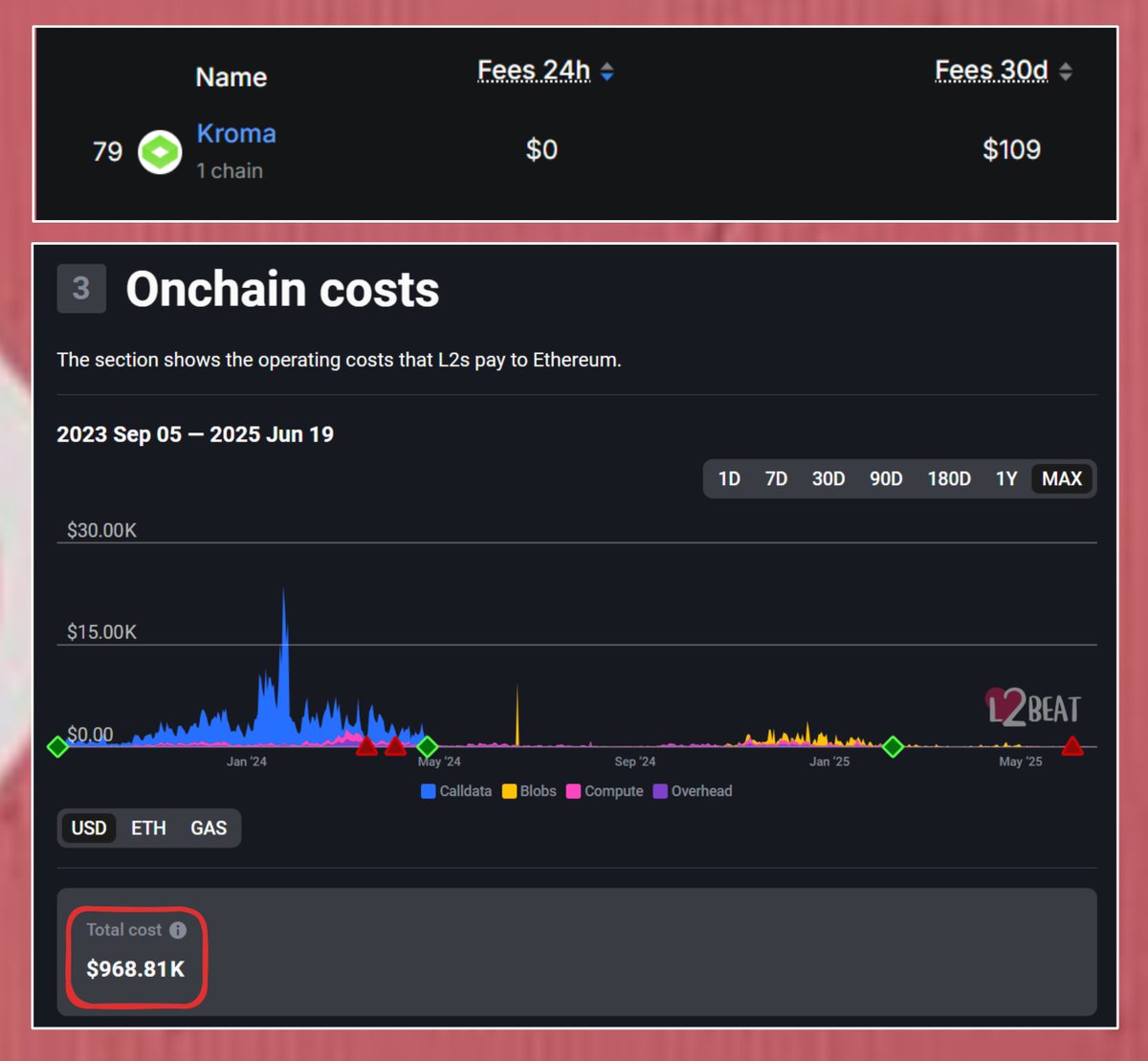Select the 7D time range

point(776,478)
